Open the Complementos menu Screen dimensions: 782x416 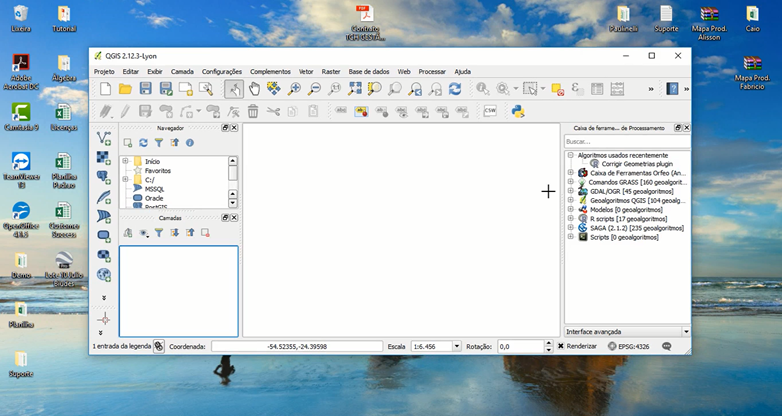(x=270, y=71)
